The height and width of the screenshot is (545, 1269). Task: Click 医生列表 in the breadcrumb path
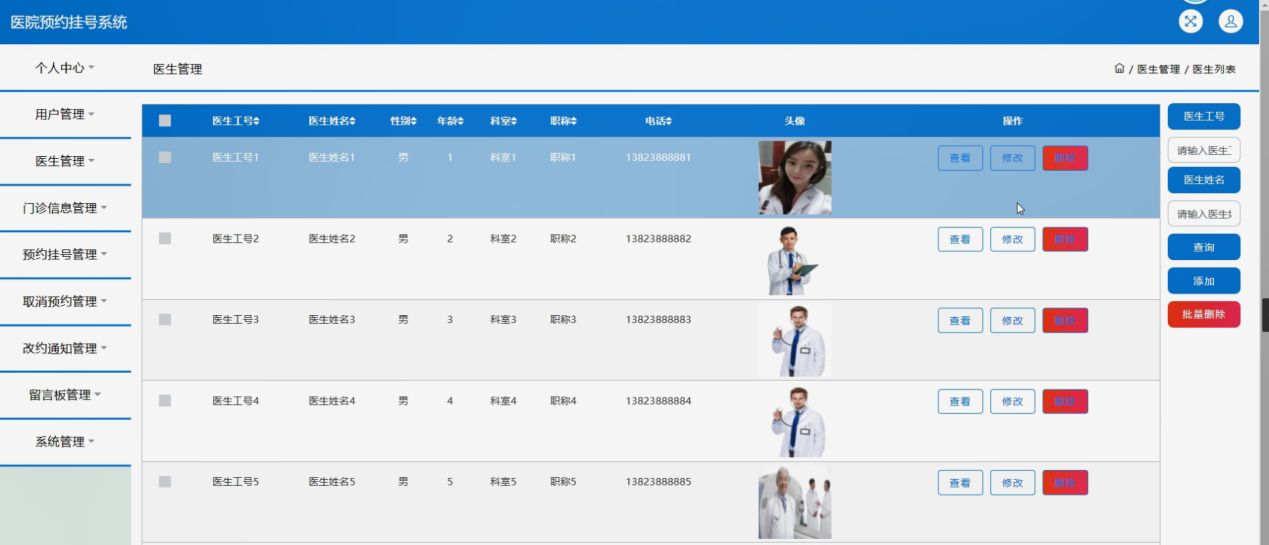[x=1213, y=69]
